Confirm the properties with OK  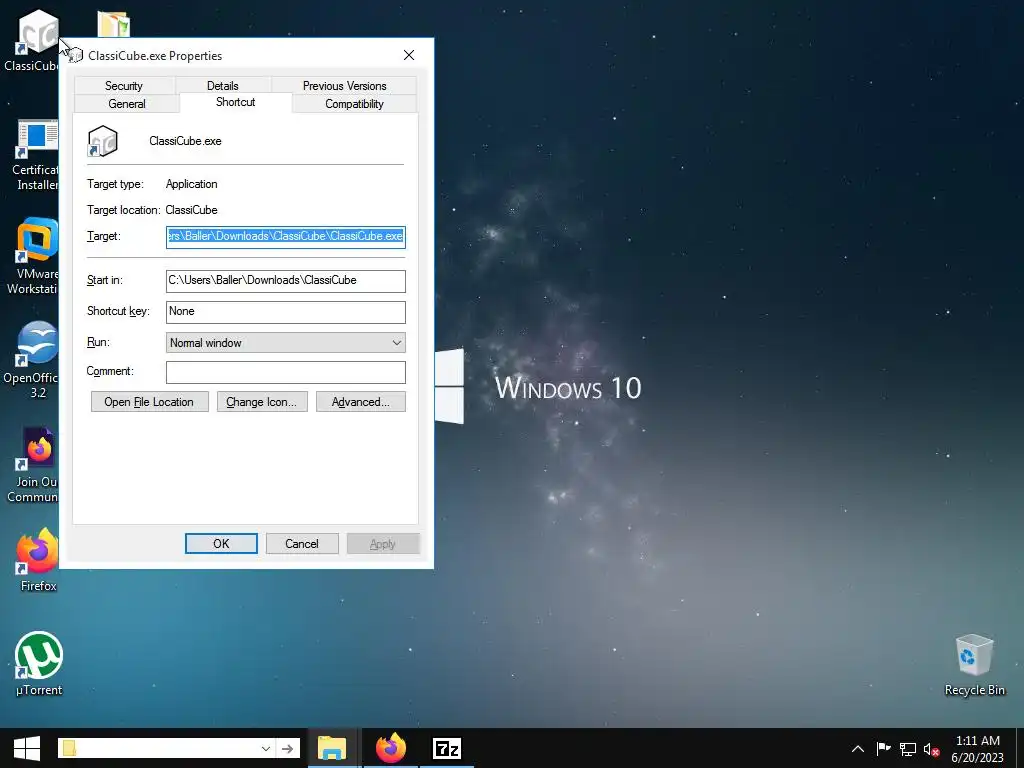[221, 543]
